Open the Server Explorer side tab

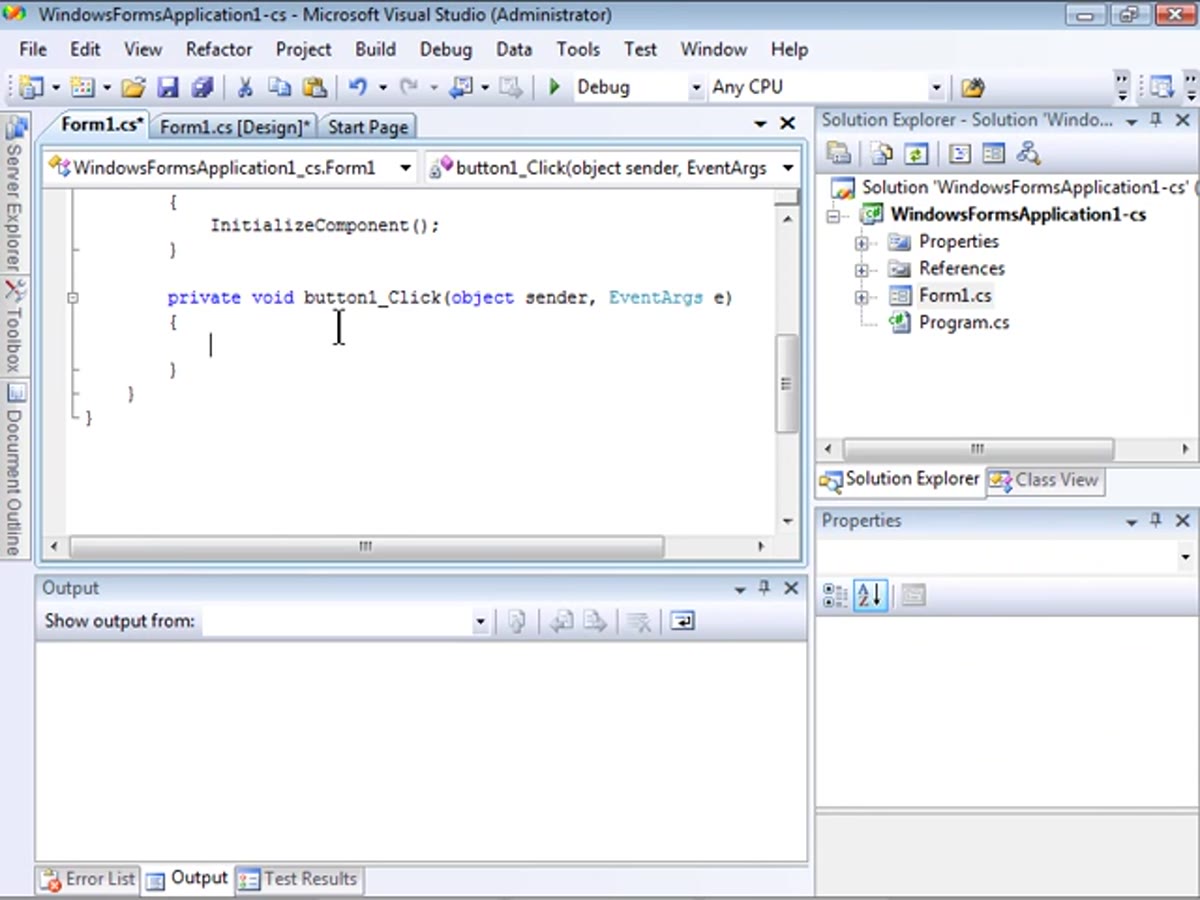14,196
